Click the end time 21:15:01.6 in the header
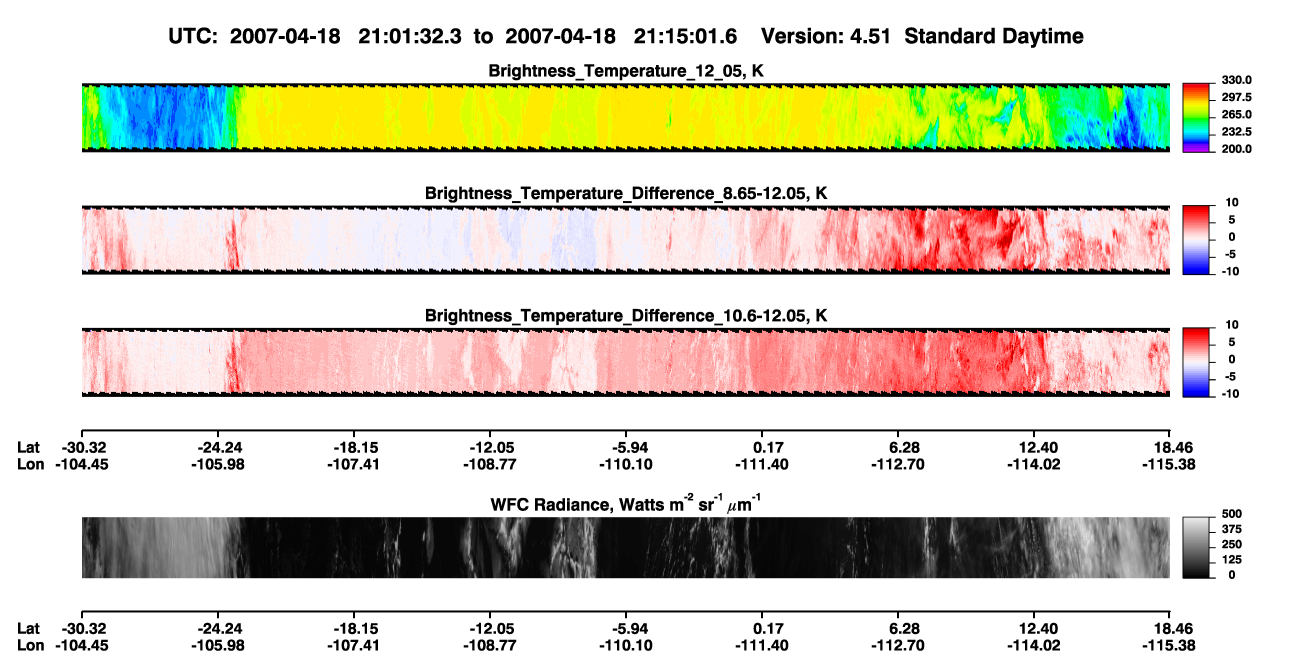This screenshot has width=1300, height=667. coord(685,36)
